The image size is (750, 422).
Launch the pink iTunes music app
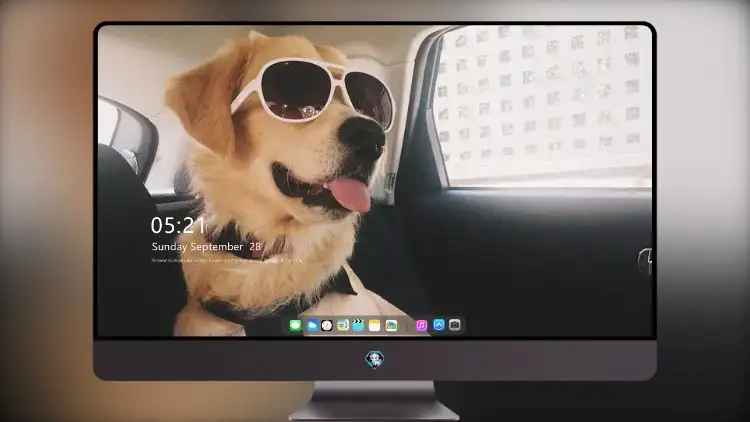coord(421,325)
